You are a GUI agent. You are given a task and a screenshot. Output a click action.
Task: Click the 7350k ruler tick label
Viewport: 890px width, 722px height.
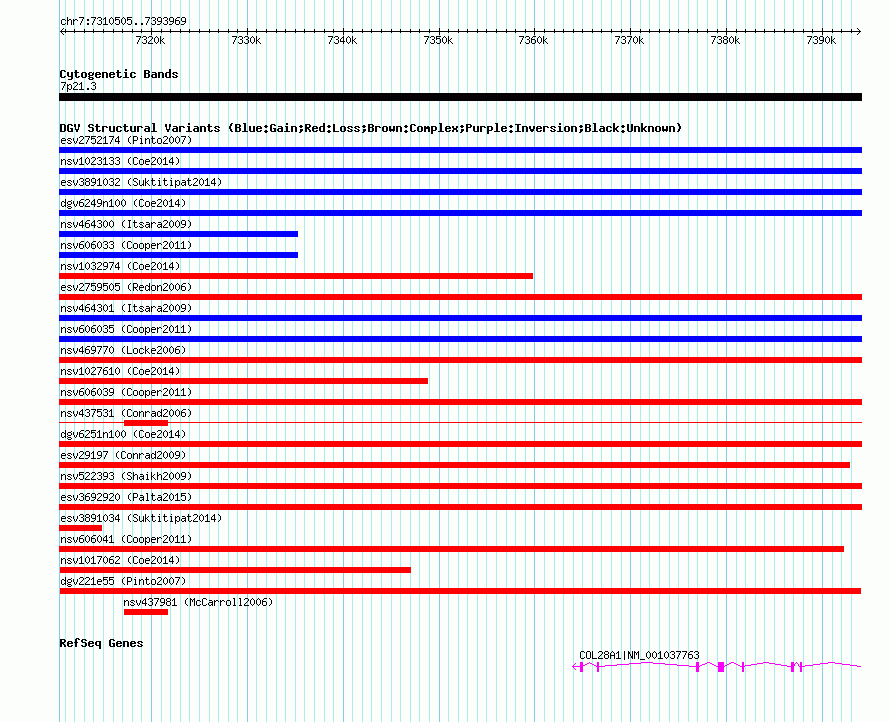[x=438, y=40]
